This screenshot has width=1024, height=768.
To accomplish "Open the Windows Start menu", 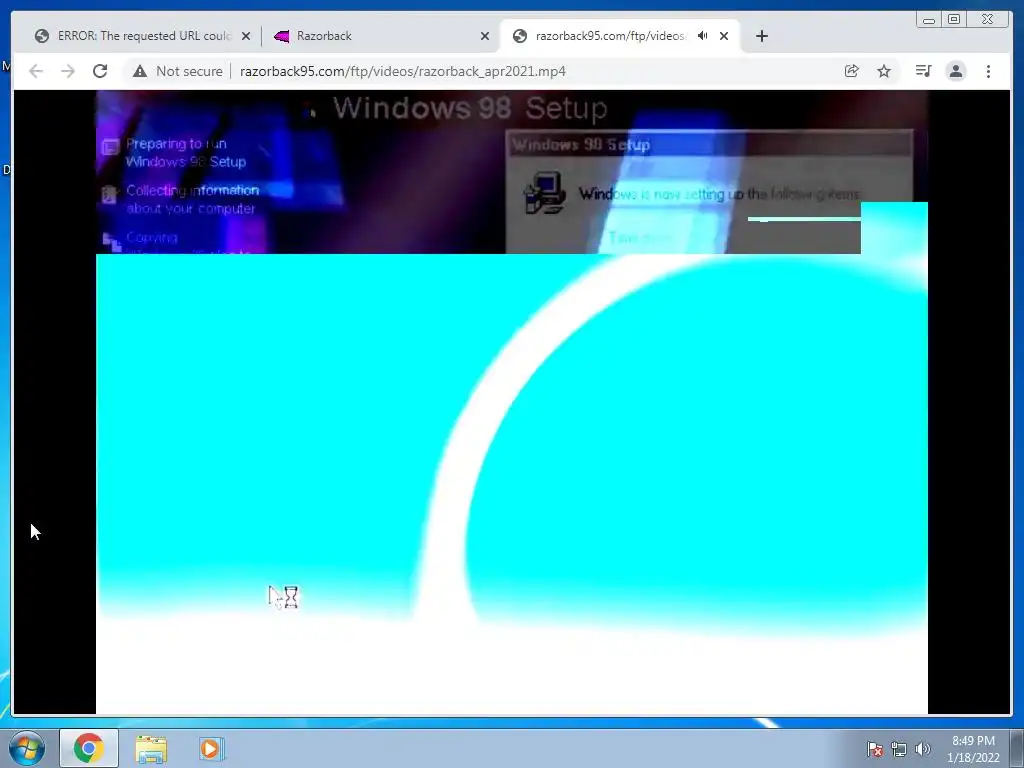I will pyautogui.click(x=27, y=748).
